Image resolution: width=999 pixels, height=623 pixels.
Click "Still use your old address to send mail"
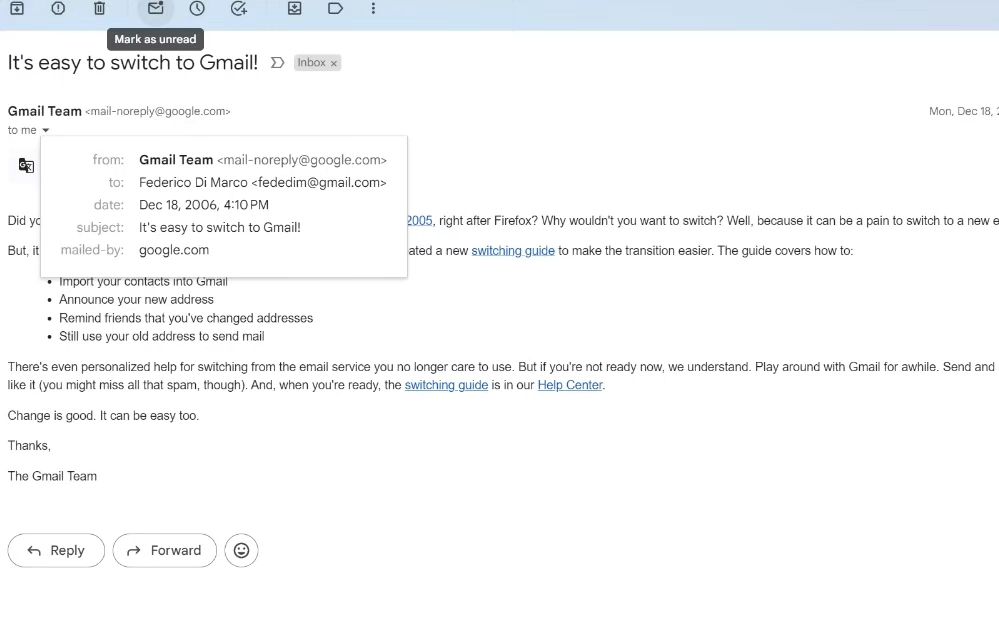tap(162, 336)
